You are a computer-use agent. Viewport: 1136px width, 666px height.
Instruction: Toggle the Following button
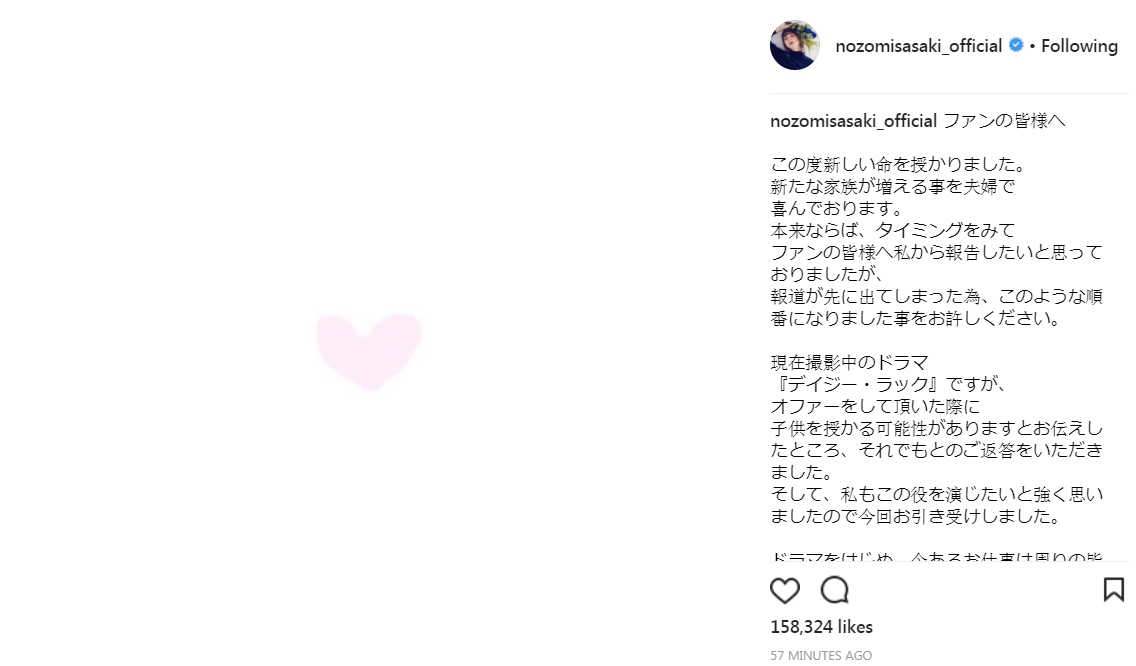pyautogui.click(x=1079, y=46)
